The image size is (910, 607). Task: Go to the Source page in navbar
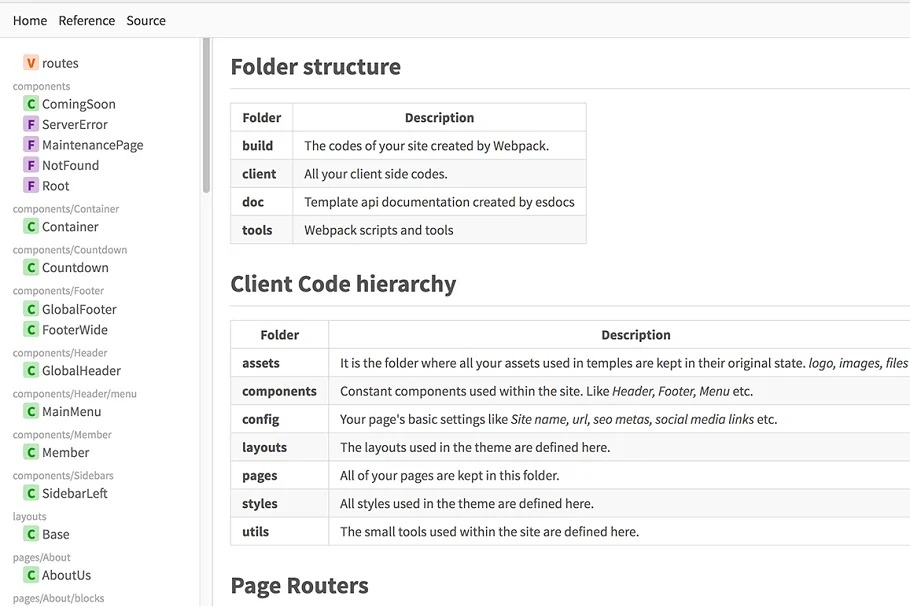pos(146,20)
